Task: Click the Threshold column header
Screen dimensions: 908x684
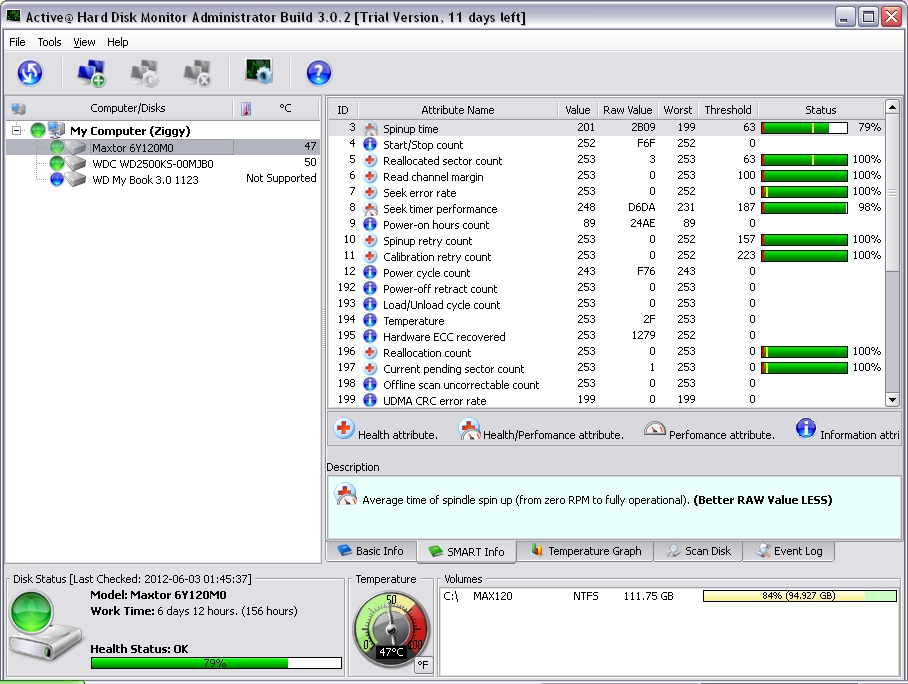Action: point(728,109)
